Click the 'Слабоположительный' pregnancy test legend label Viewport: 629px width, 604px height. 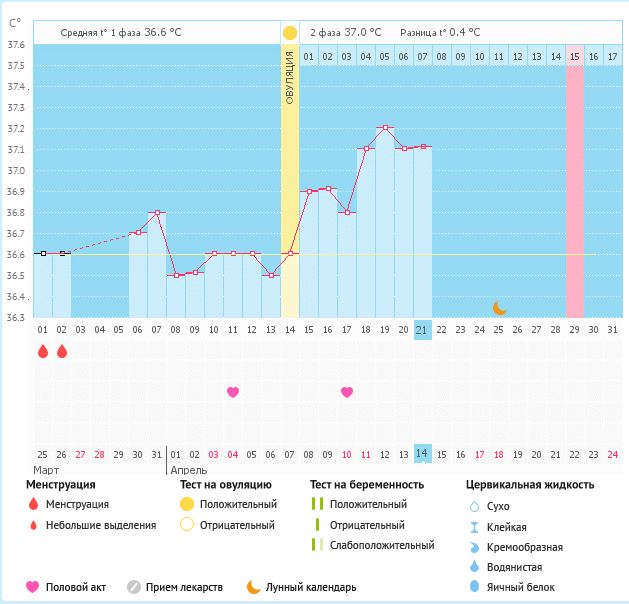[x=382, y=545]
